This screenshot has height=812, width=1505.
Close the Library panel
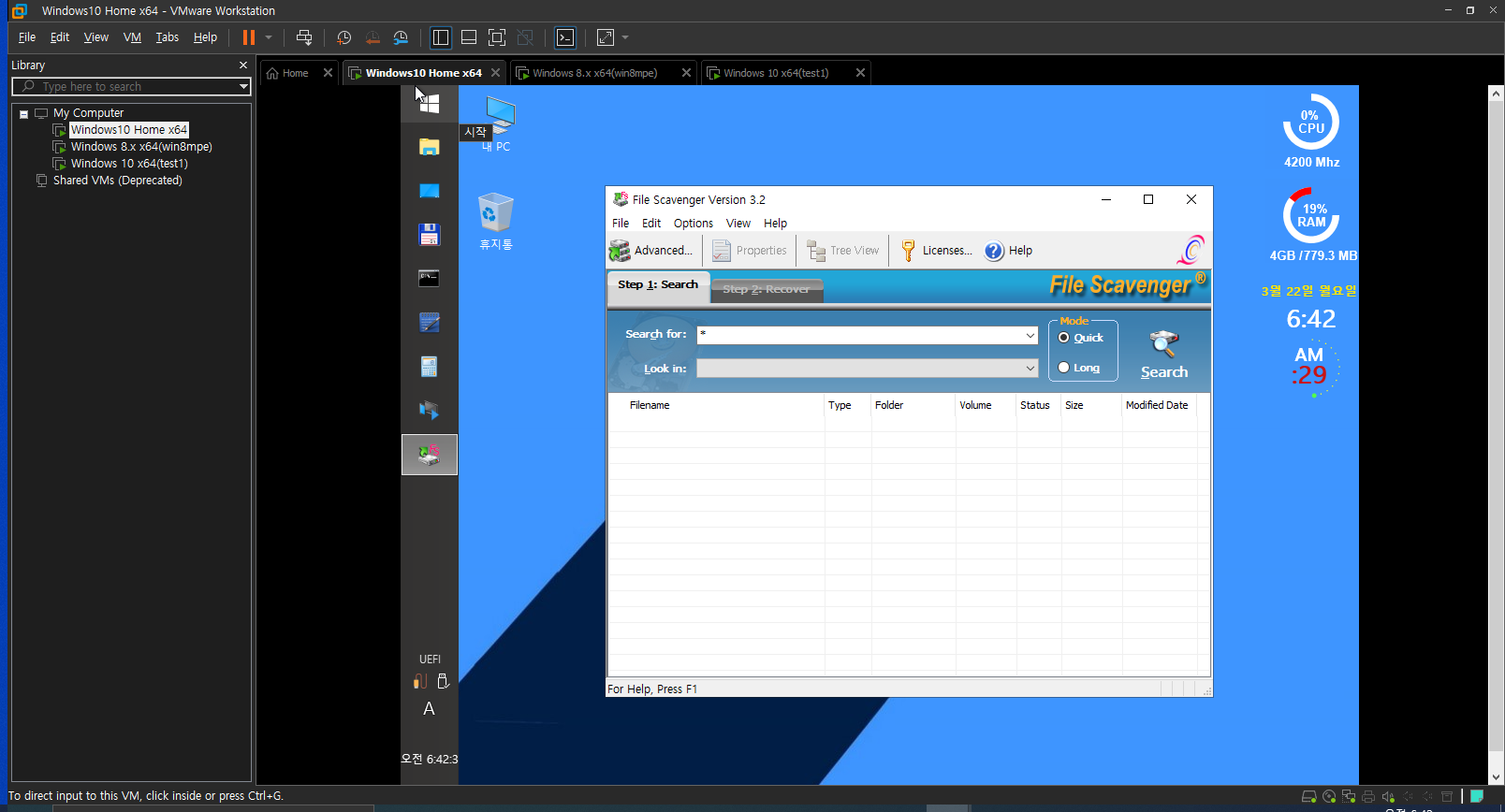coord(243,65)
